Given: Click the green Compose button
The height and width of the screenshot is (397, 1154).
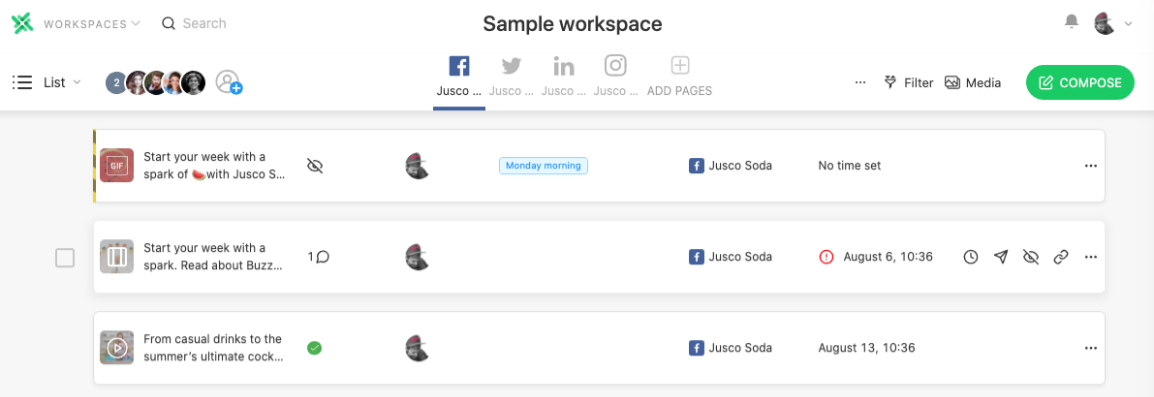Looking at the screenshot, I should (x=1080, y=82).
